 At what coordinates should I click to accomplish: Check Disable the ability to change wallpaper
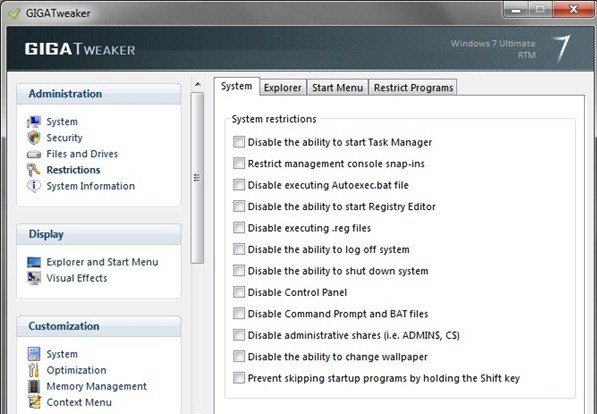pos(239,356)
